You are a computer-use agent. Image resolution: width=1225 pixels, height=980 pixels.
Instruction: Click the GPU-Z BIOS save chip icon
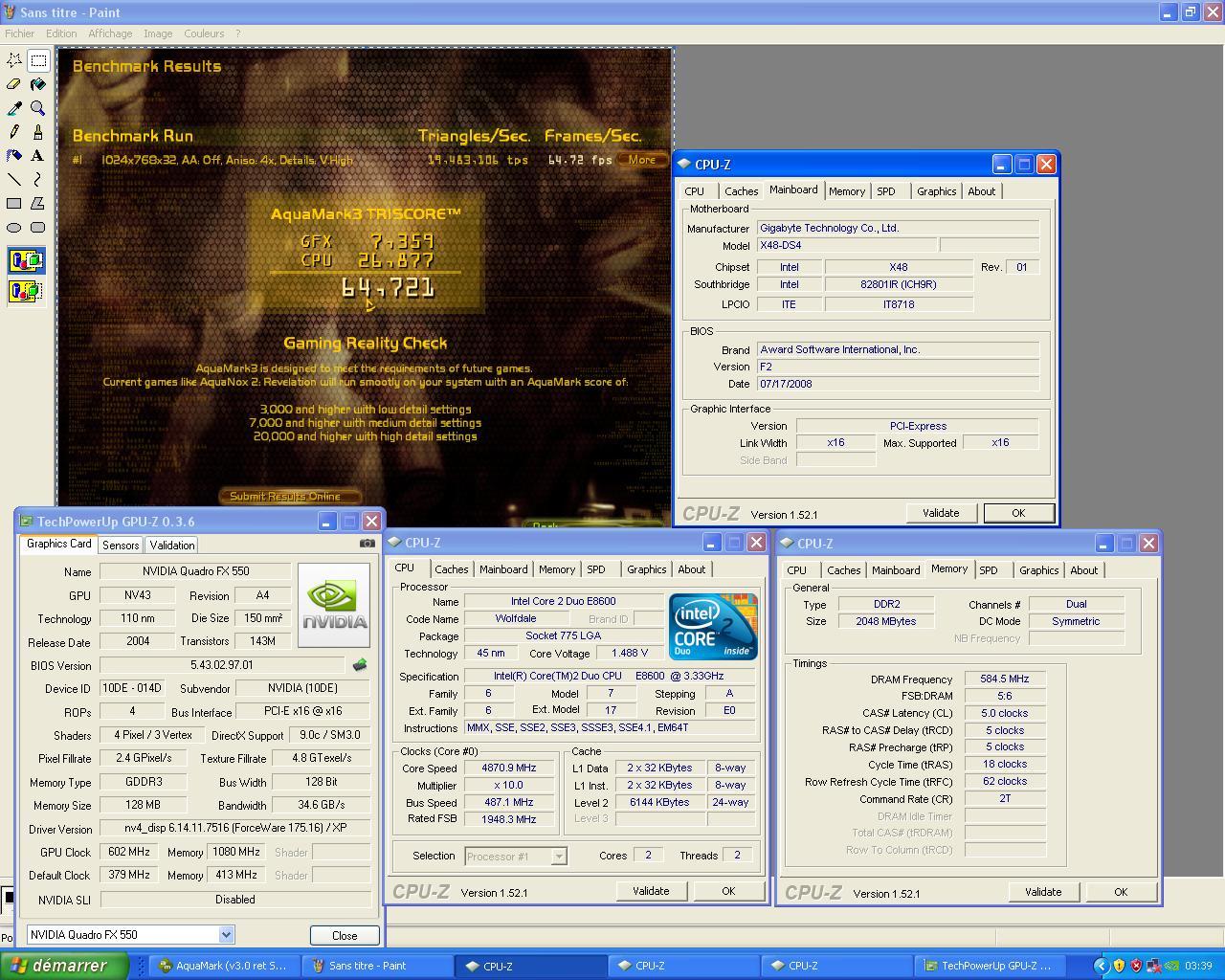click(360, 664)
